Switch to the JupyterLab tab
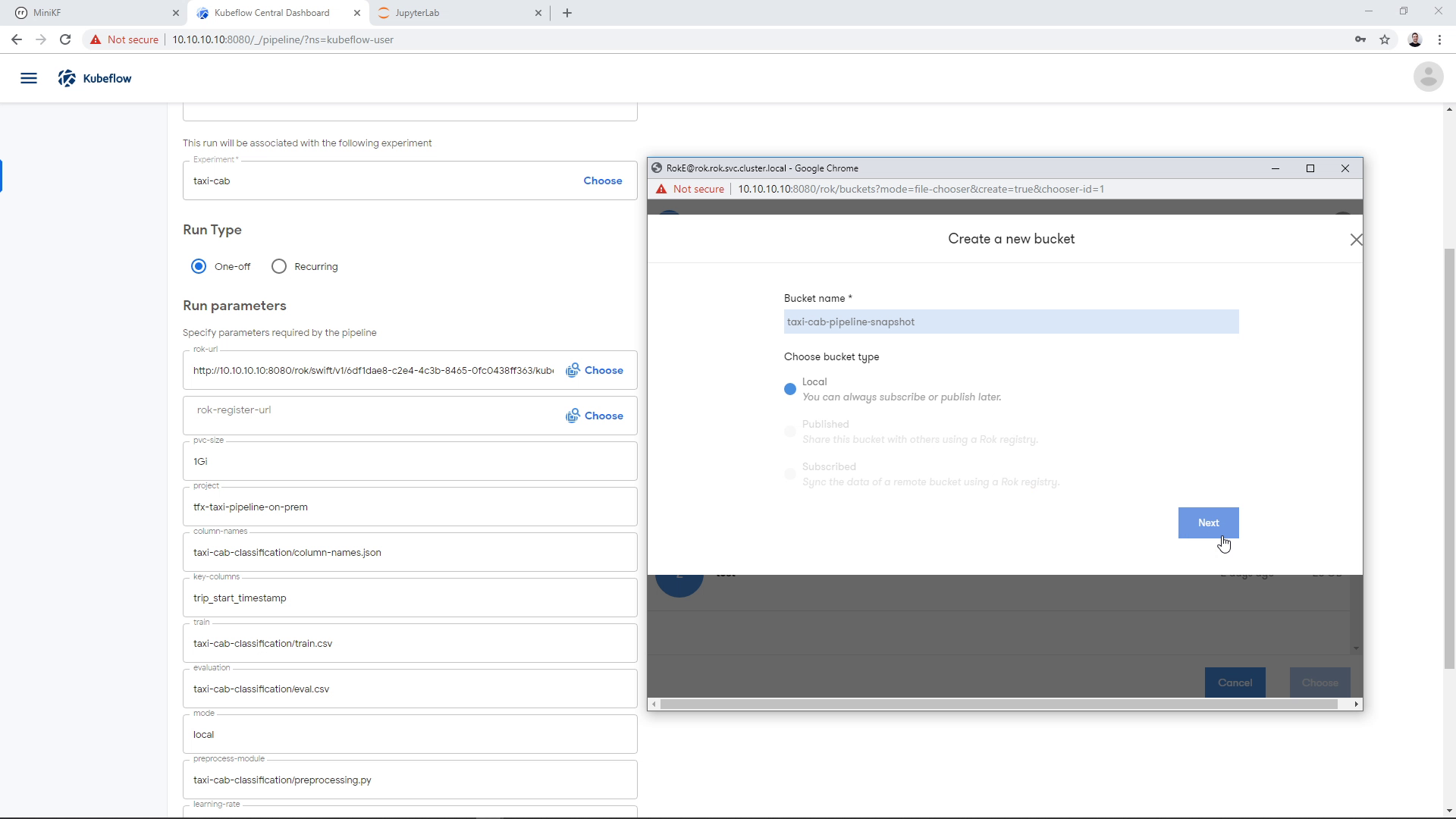Image resolution: width=1456 pixels, height=819 pixels. click(x=460, y=13)
